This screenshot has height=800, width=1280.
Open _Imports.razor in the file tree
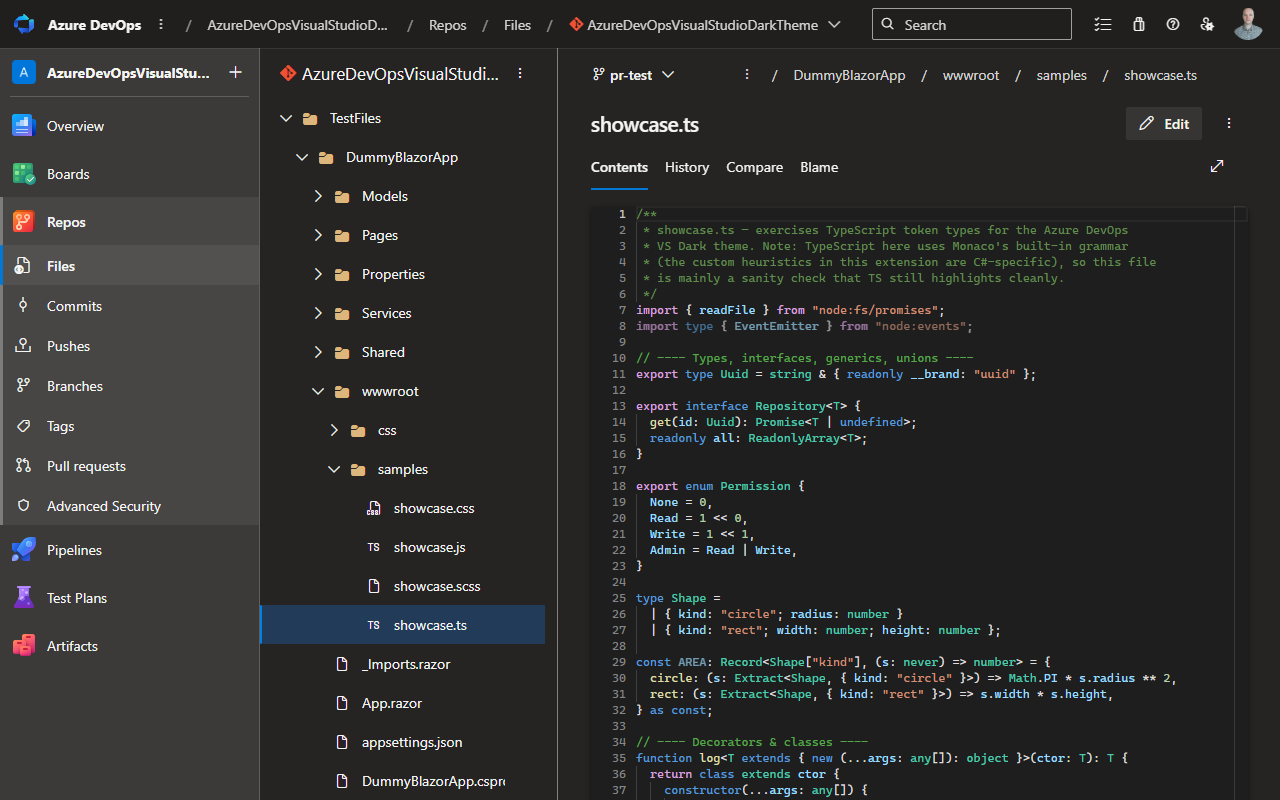point(403,664)
